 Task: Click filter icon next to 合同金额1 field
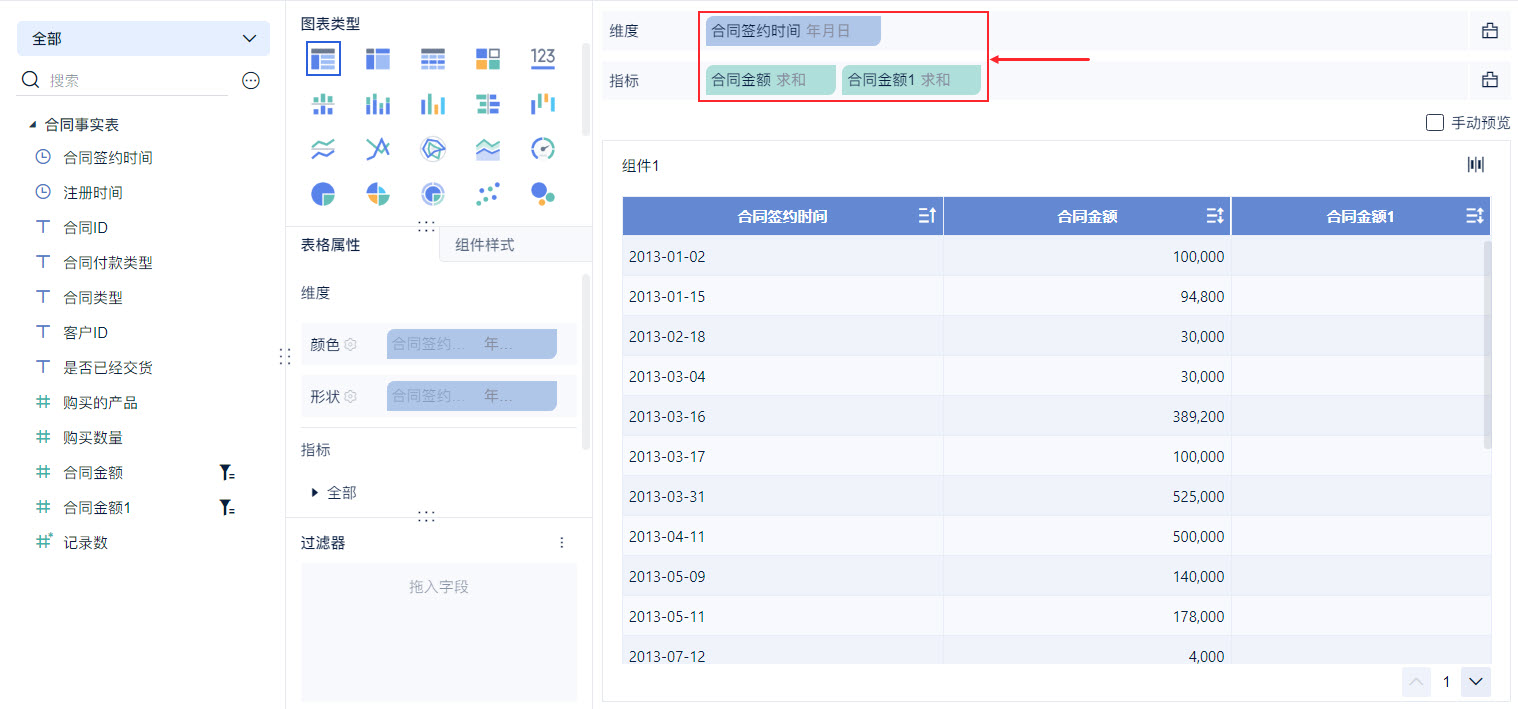[x=227, y=508]
